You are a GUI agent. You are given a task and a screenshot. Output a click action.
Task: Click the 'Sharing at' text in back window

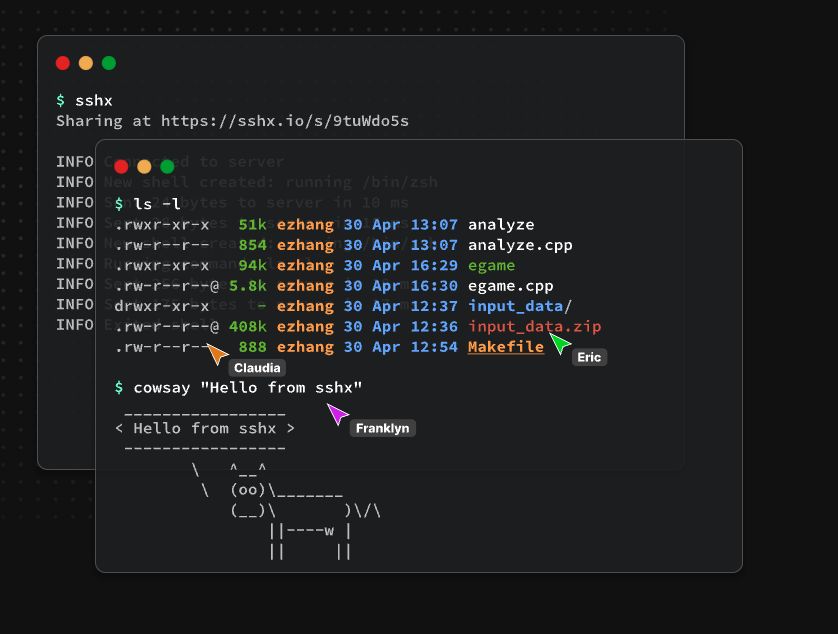103,121
